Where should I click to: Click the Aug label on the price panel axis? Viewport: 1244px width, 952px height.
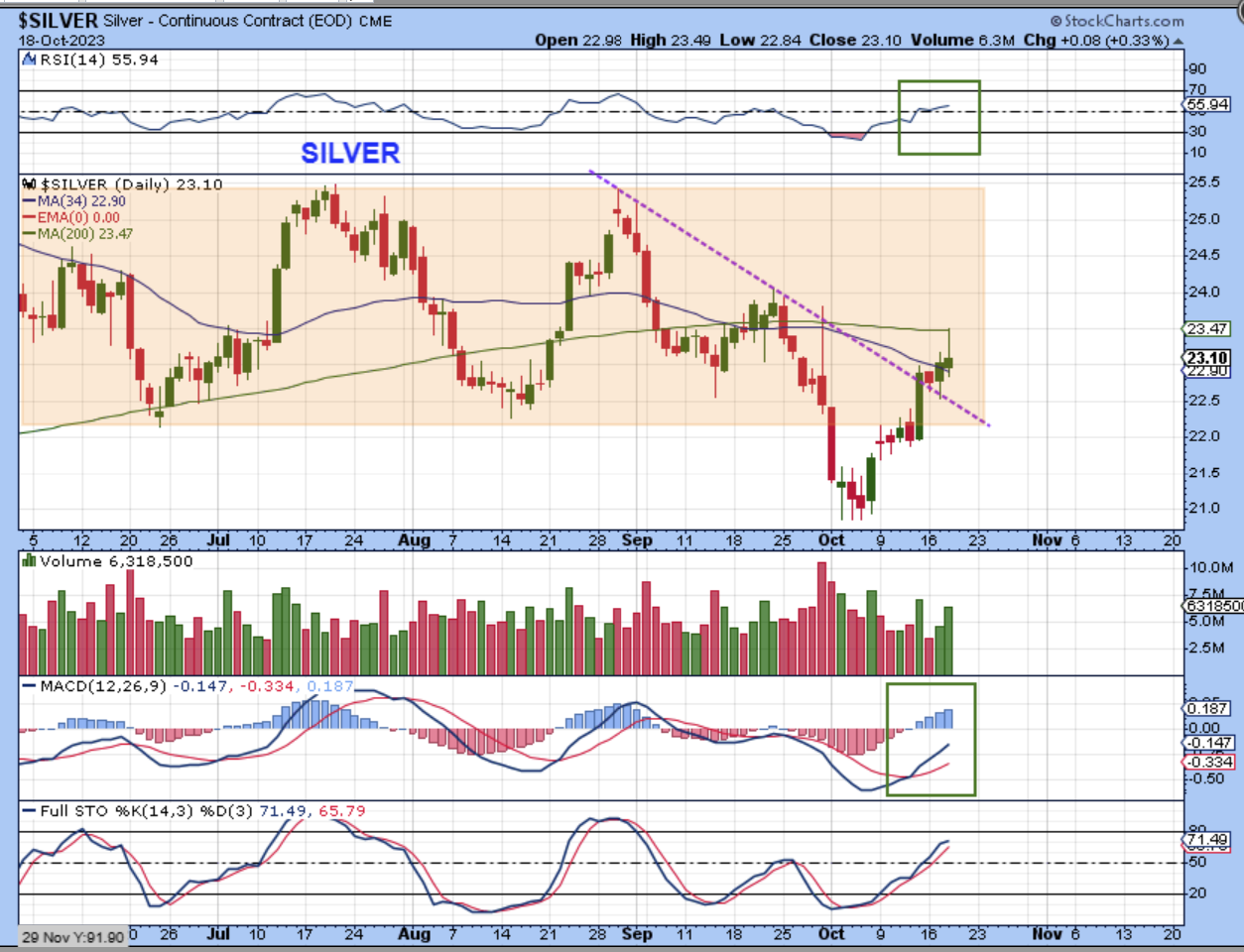(x=414, y=540)
